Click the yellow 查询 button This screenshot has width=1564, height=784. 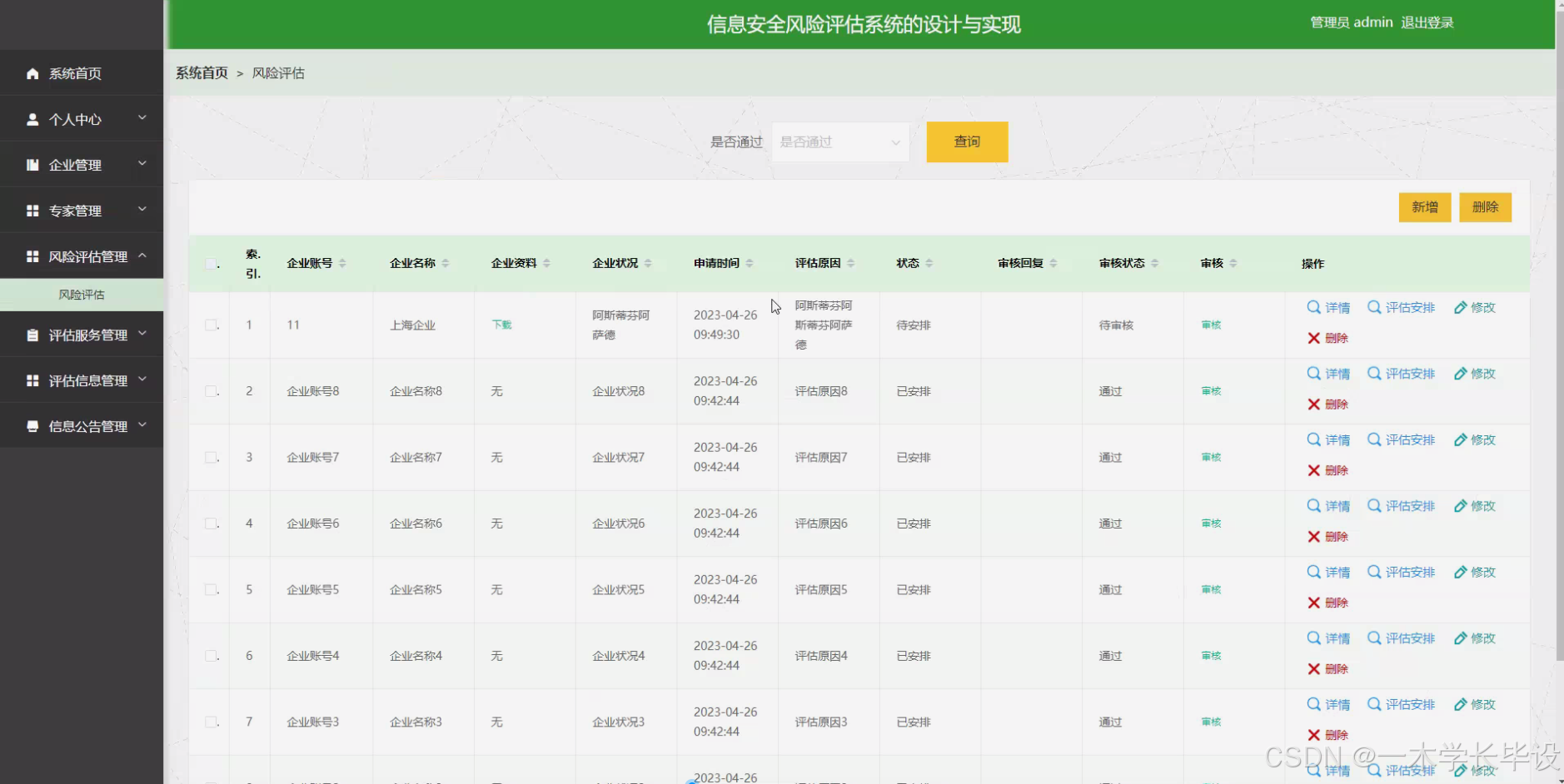coord(966,141)
